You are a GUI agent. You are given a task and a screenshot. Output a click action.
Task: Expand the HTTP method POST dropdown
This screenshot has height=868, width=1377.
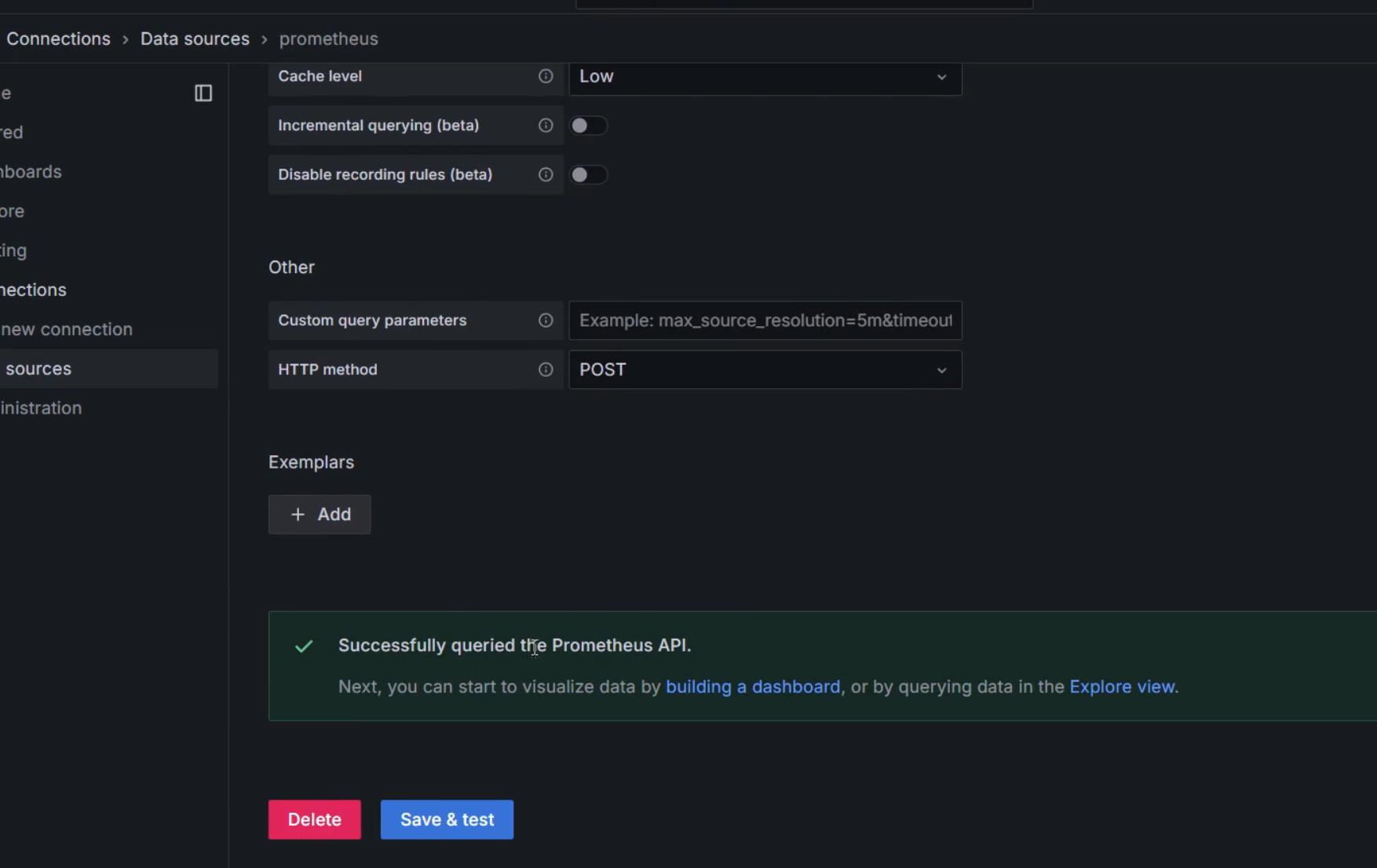pos(765,370)
